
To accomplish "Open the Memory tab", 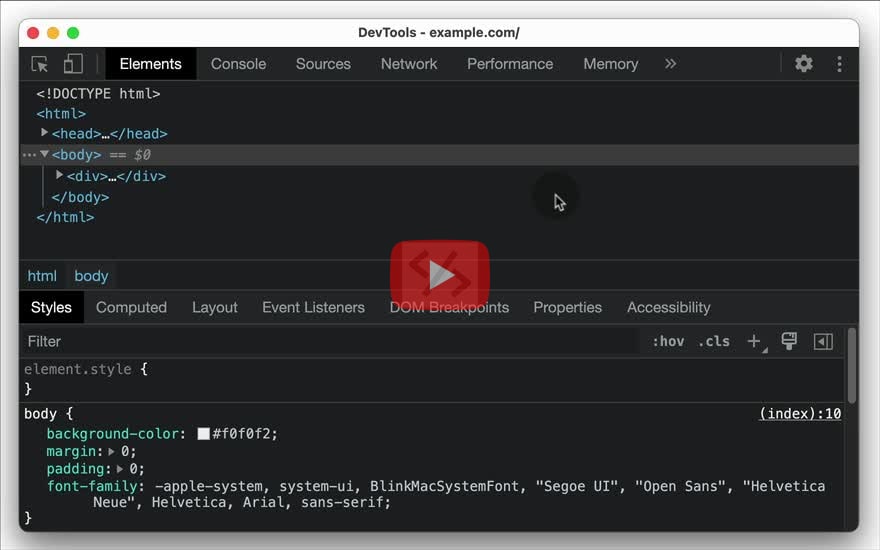I will pyautogui.click(x=611, y=64).
